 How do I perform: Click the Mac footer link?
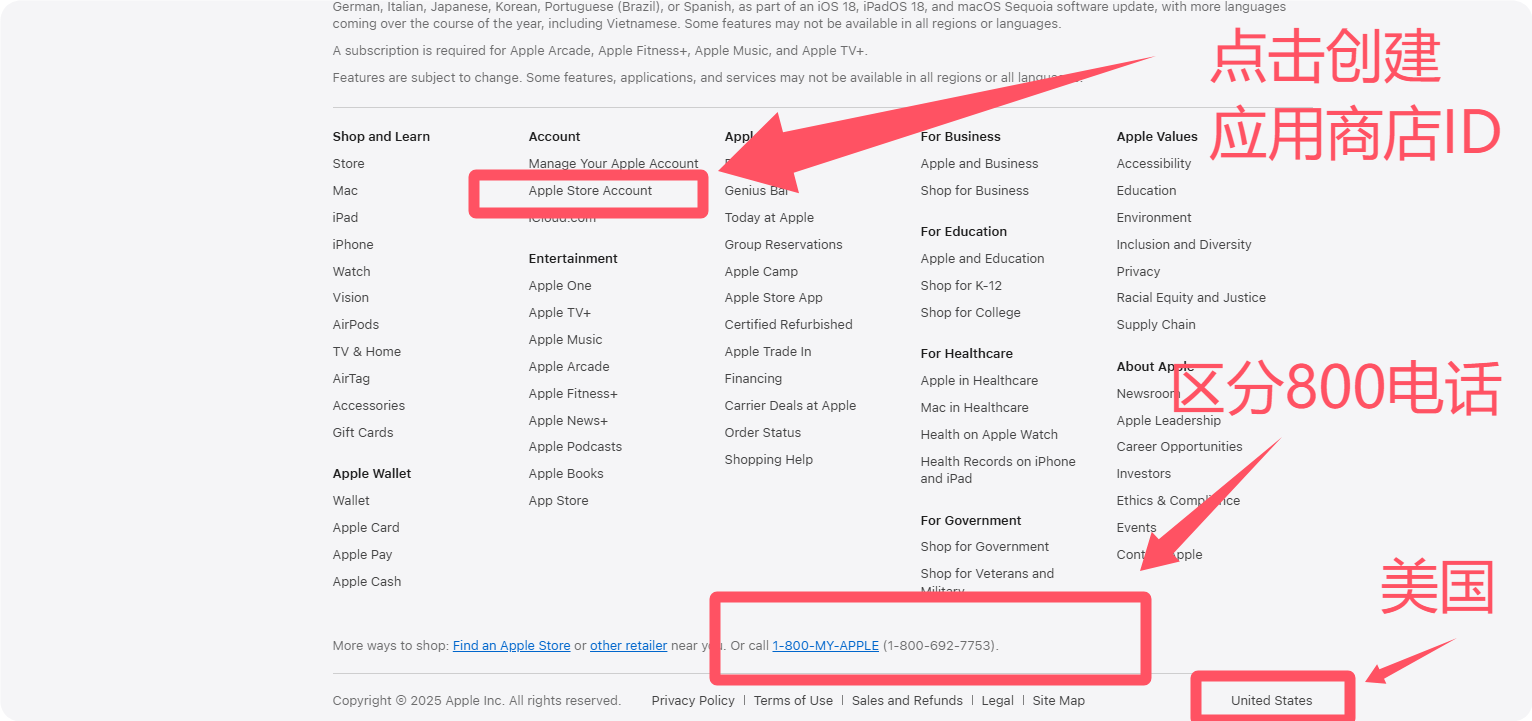coord(345,191)
